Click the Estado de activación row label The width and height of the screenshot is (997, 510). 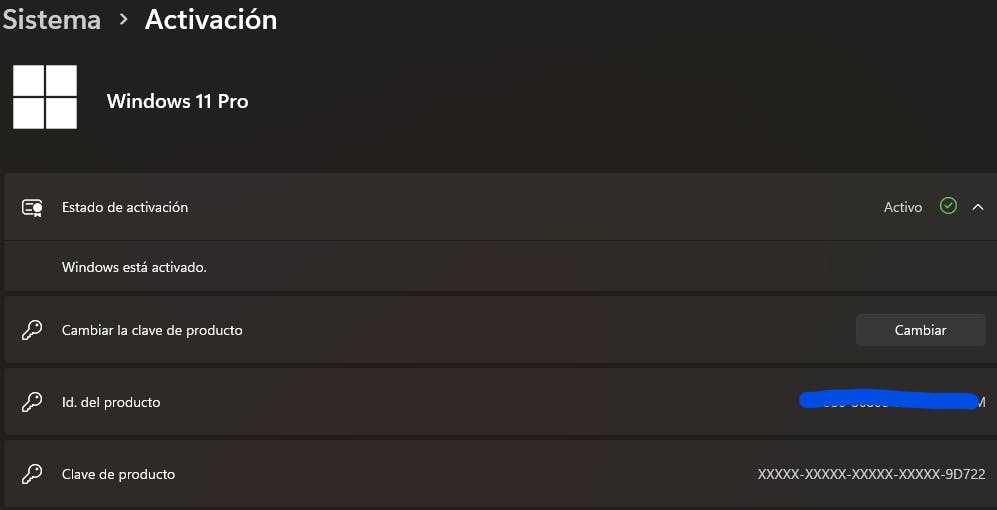point(125,207)
